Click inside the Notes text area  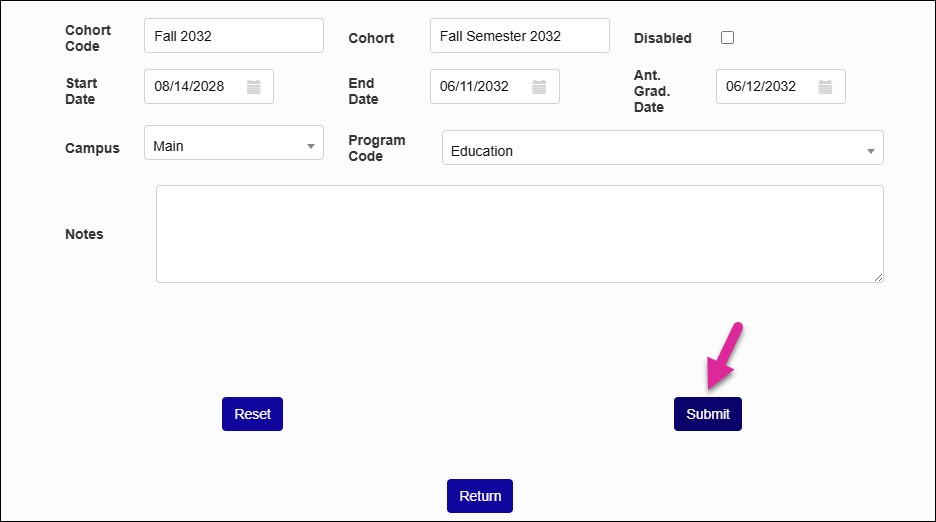[x=520, y=234]
